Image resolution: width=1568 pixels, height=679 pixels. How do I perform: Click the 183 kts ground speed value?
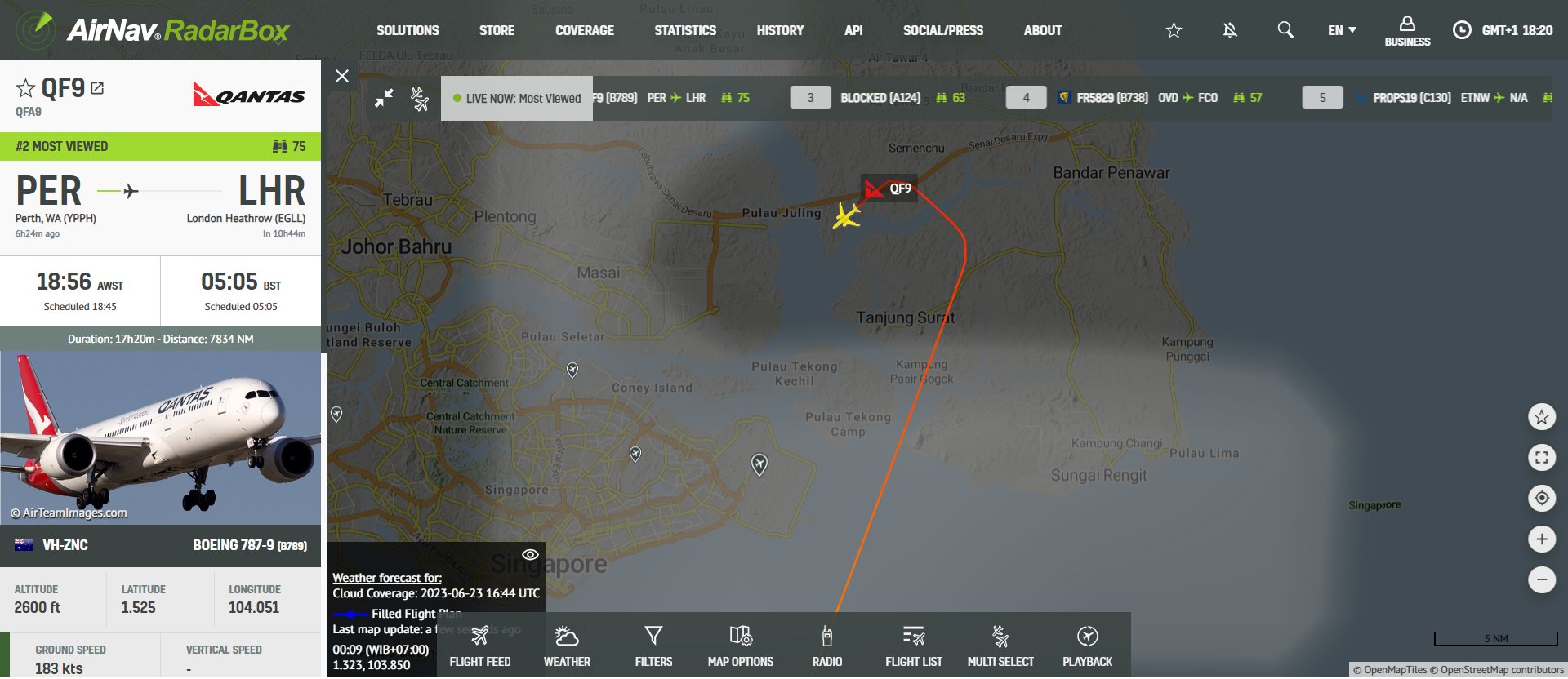(x=59, y=668)
